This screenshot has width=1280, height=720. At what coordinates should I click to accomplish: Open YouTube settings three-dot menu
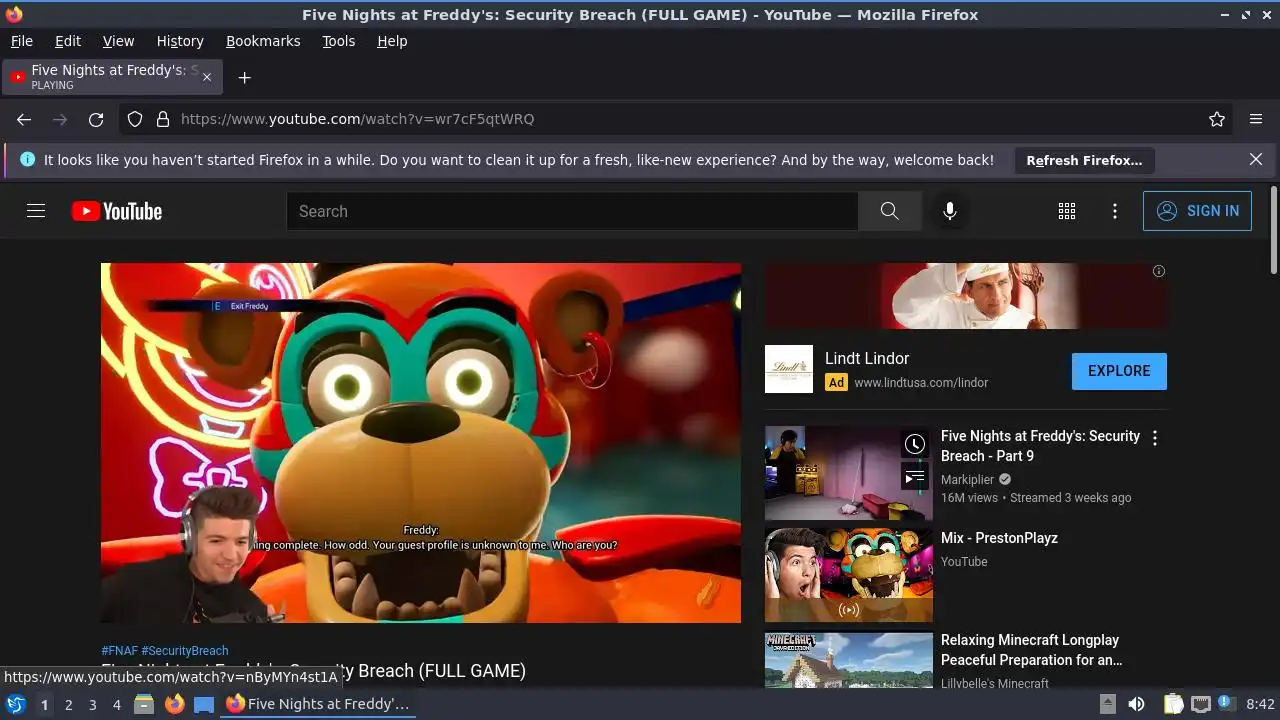point(1115,211)
